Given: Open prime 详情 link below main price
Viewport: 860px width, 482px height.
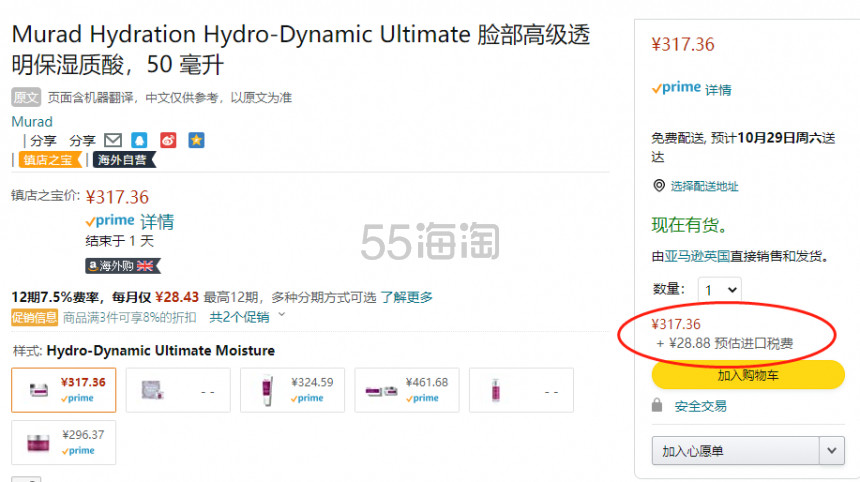Looking at the screenshot, I should click(x=129, y=221).
